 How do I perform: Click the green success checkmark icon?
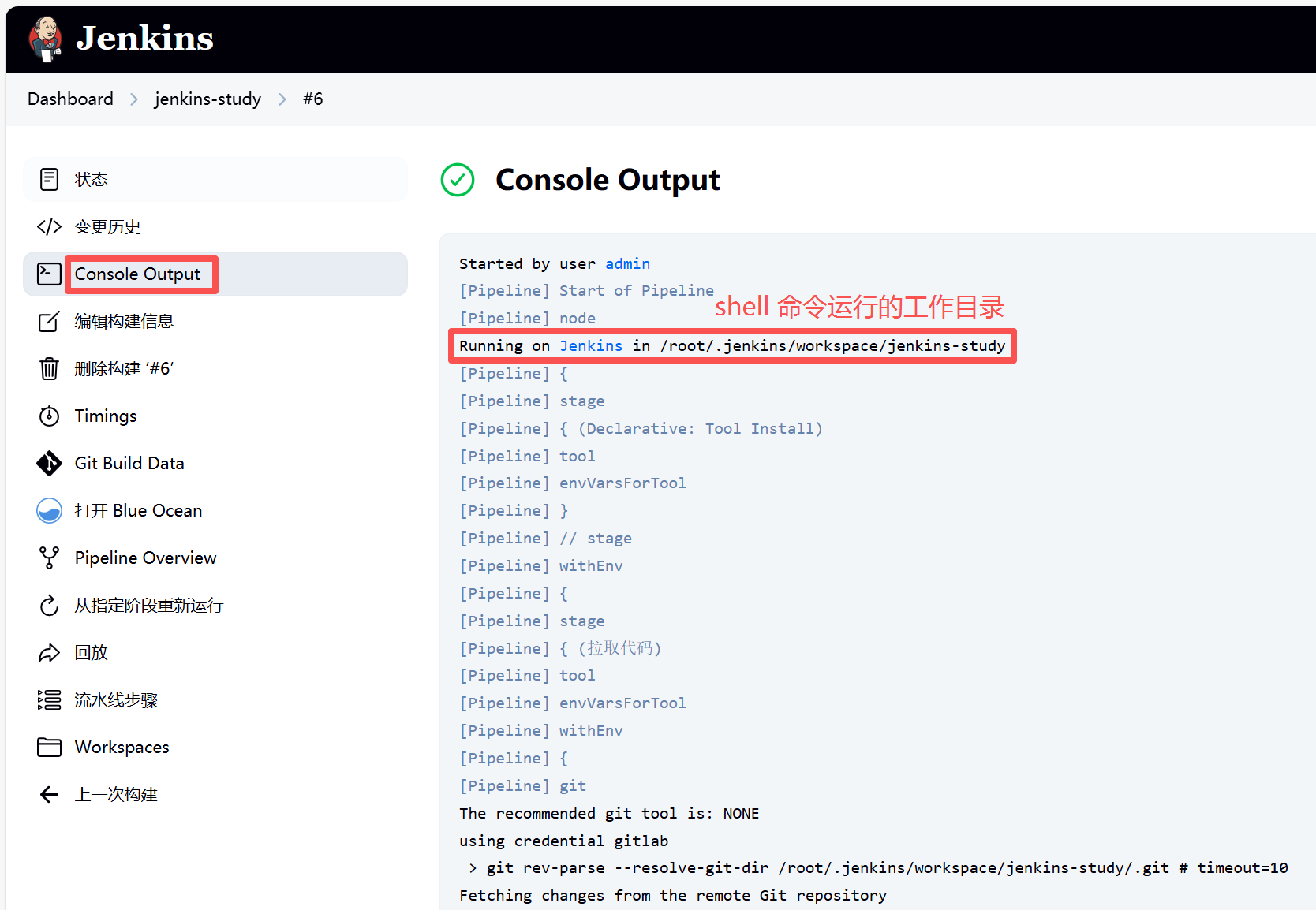pyautogui.click(x=458, y=180)
